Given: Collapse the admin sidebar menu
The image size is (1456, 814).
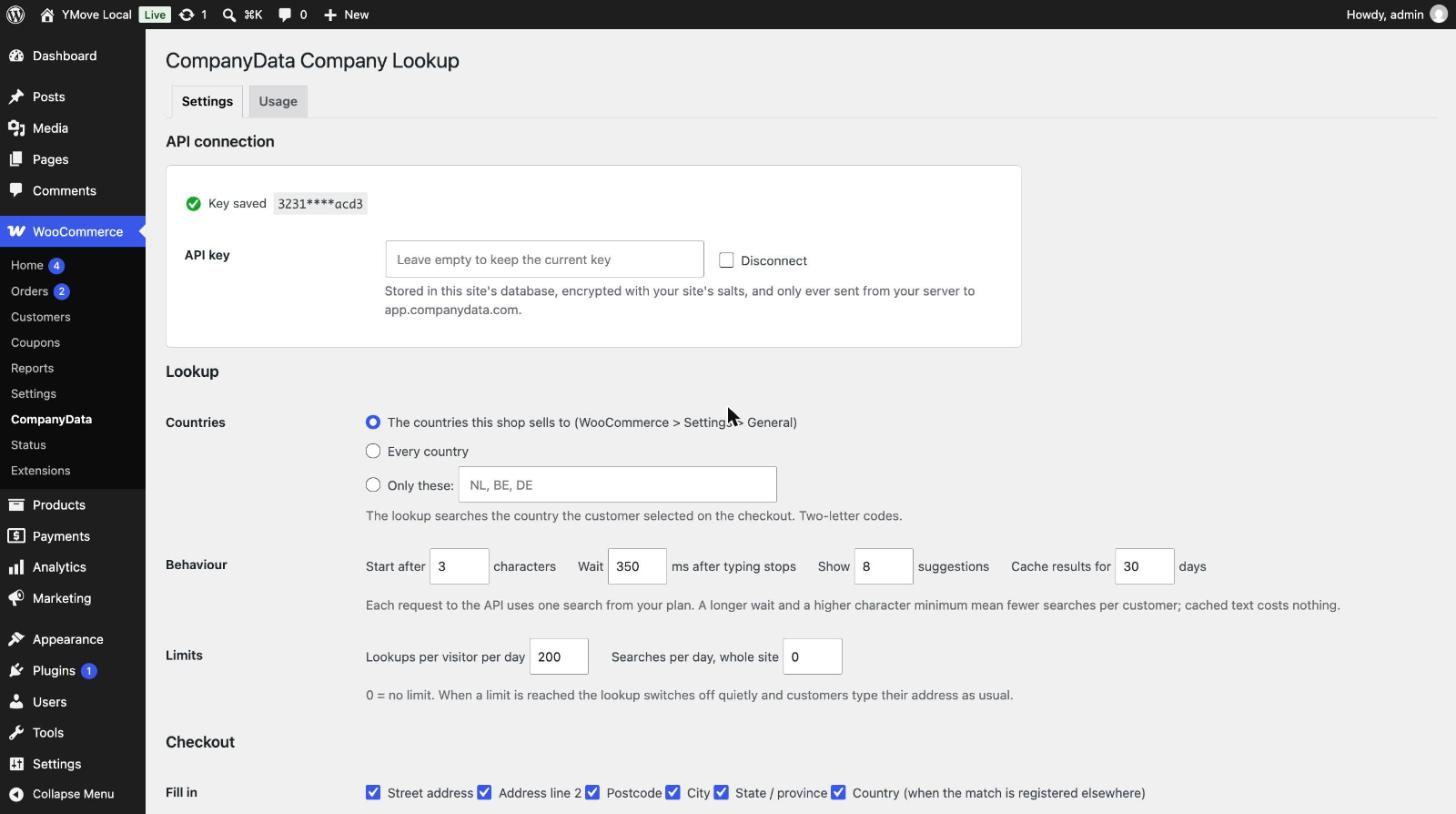Looking at the screenshot, I should click(72, 794).
